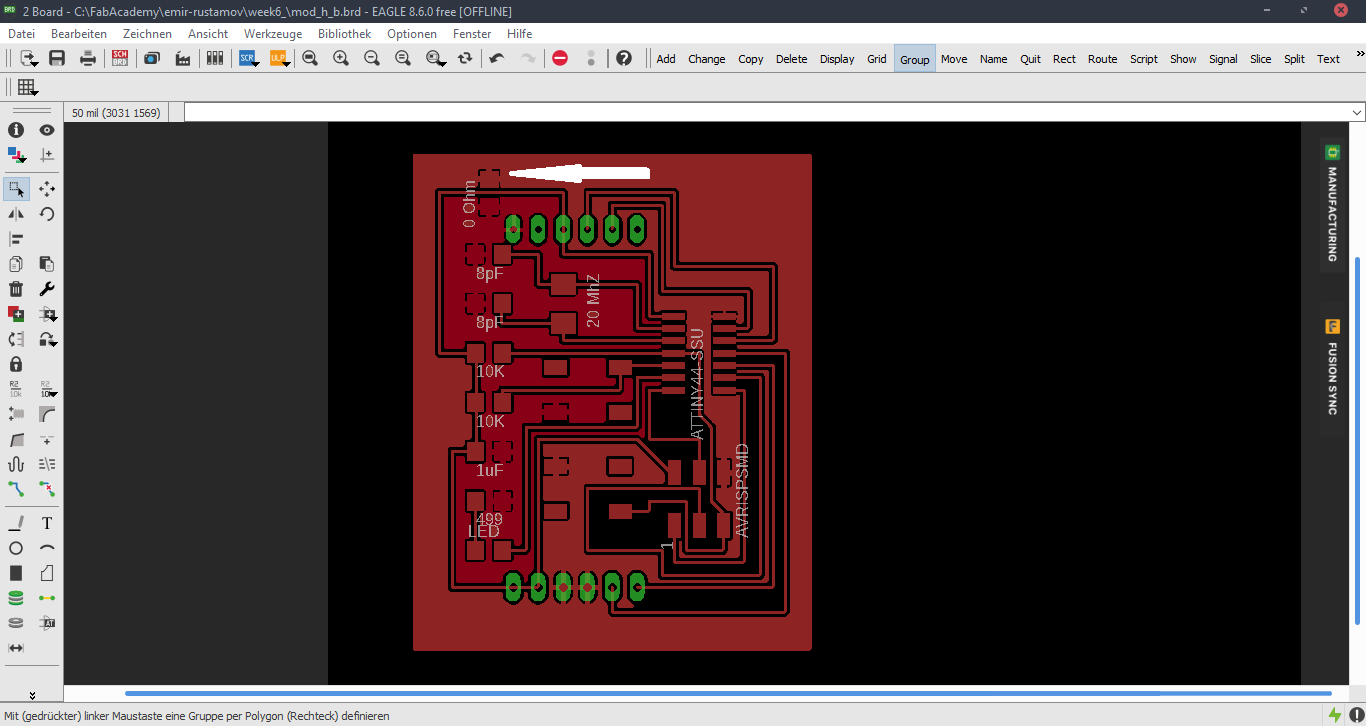Click the Ratsnest lightning status icon
Screen dimensions: 1368x726
click(x=1335, y=714)
